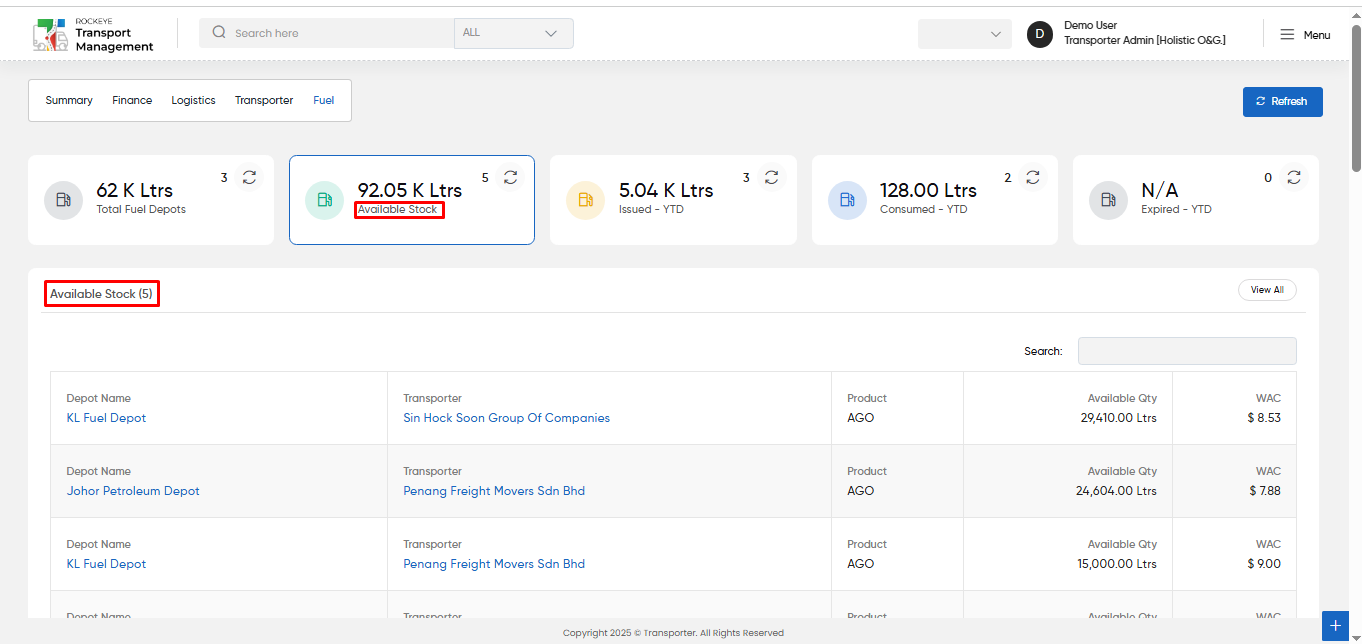Click the Copyright 2025 footer text
The height and width of the screenshot is (644, 1362).
click(x=673, y=633)
